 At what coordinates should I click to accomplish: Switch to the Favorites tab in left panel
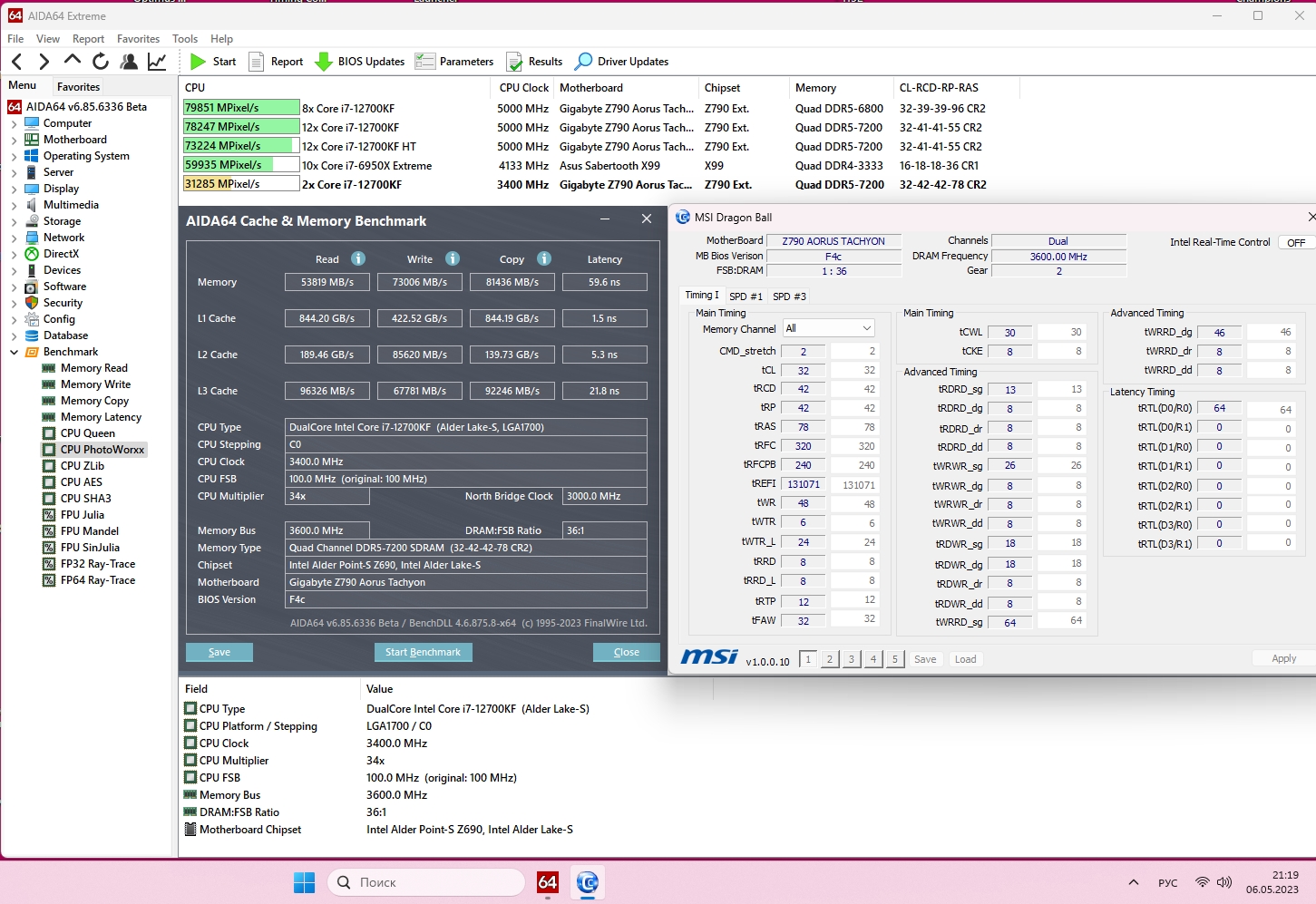click(x=78, y=87)
